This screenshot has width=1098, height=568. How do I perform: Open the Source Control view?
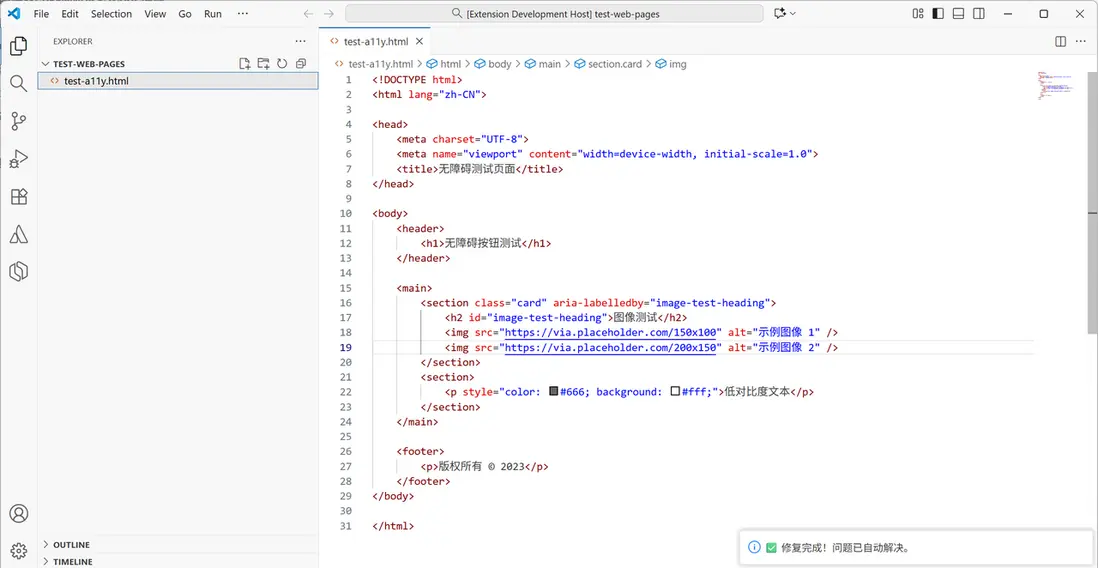[x=18, y=121]
